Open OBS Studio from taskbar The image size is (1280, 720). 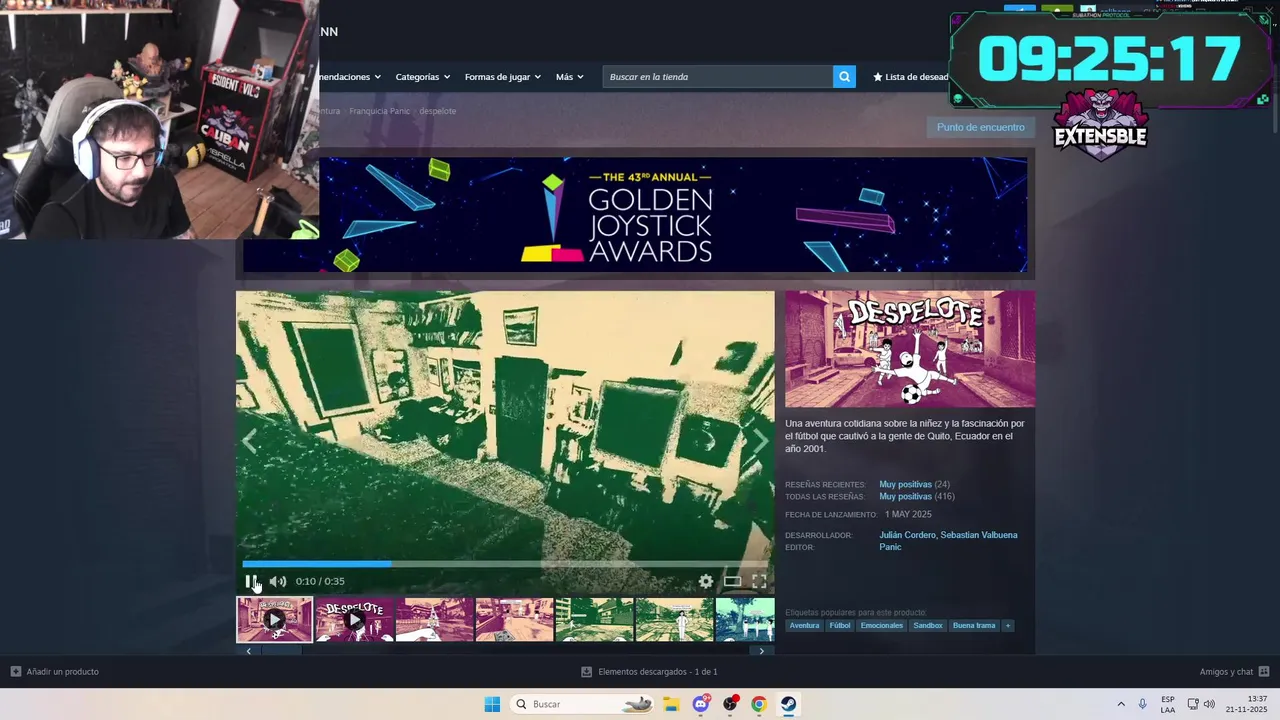(730, 704)
